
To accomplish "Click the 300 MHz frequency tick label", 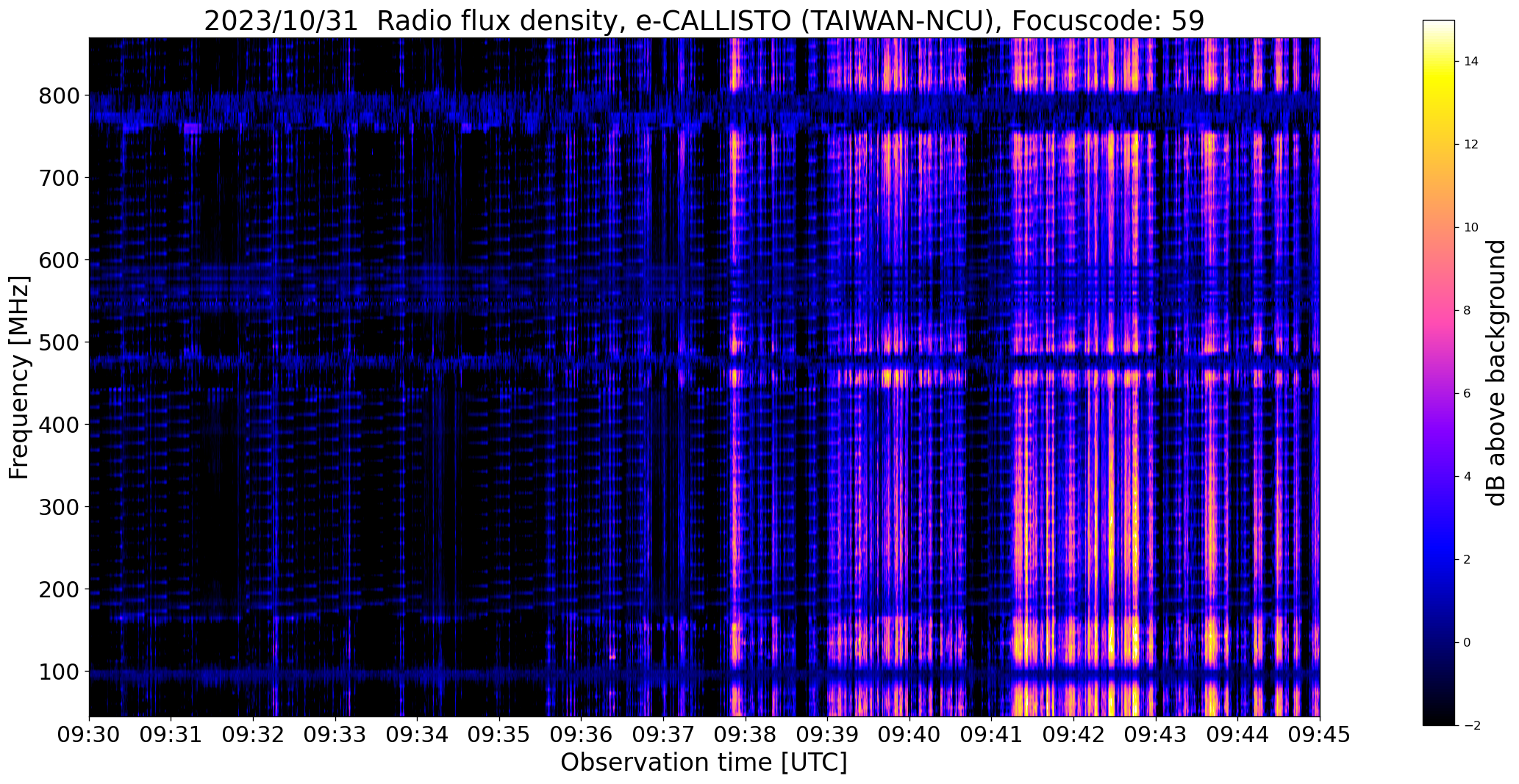I will 59,507.
